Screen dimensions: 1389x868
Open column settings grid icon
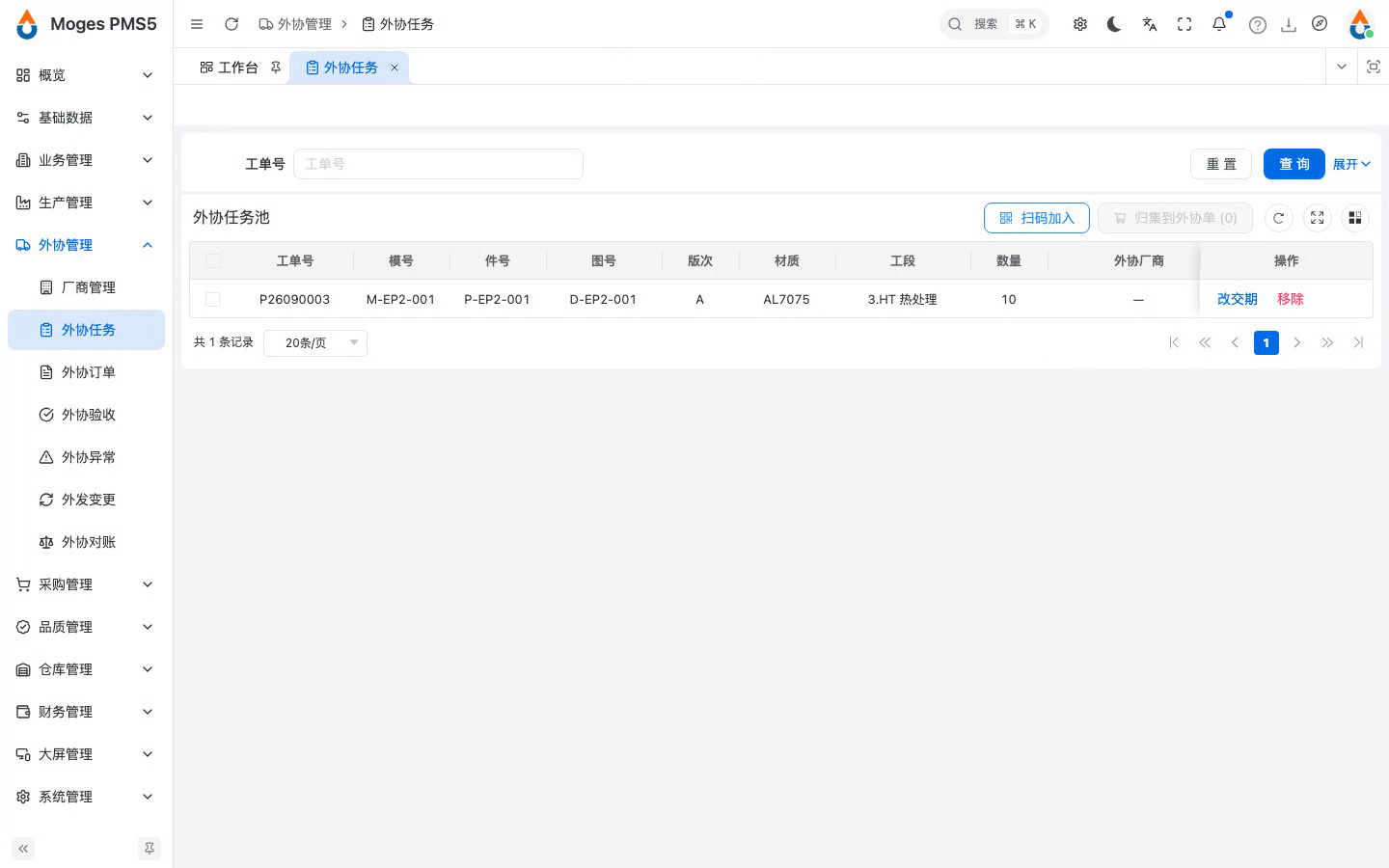tap(1355, 218)
